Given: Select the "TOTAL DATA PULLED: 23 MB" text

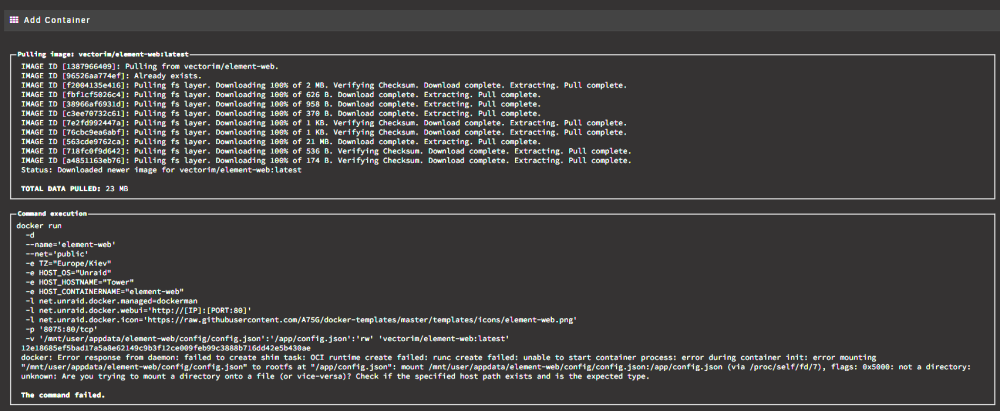Looking at the screenshot, I should point(76,189).
